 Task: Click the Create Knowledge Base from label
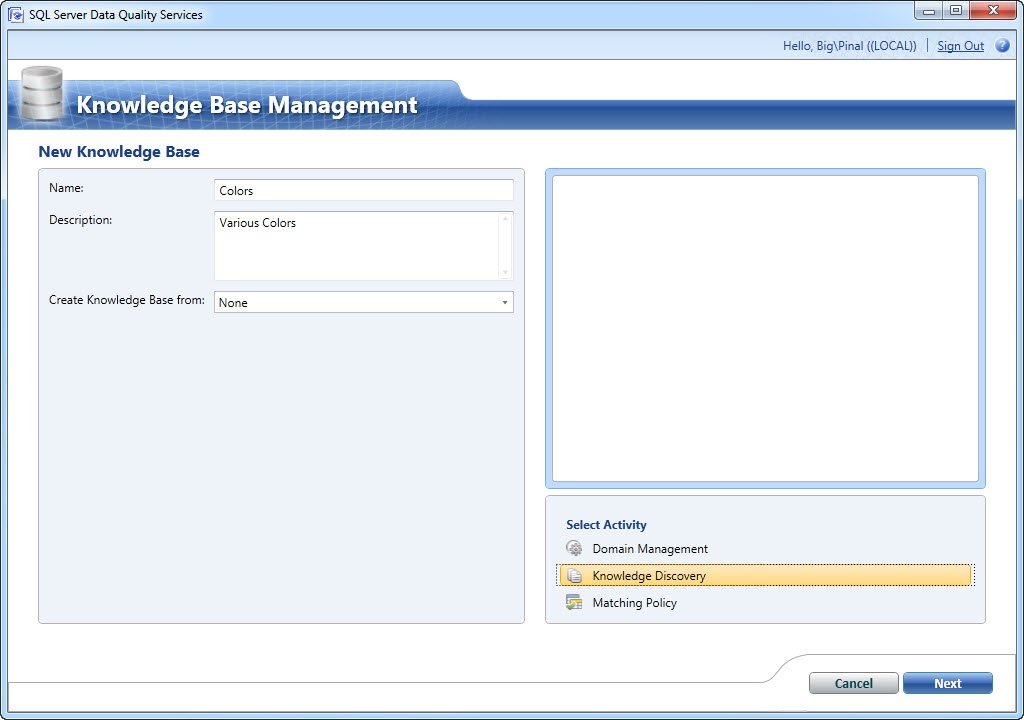click(x=127, y=300)
